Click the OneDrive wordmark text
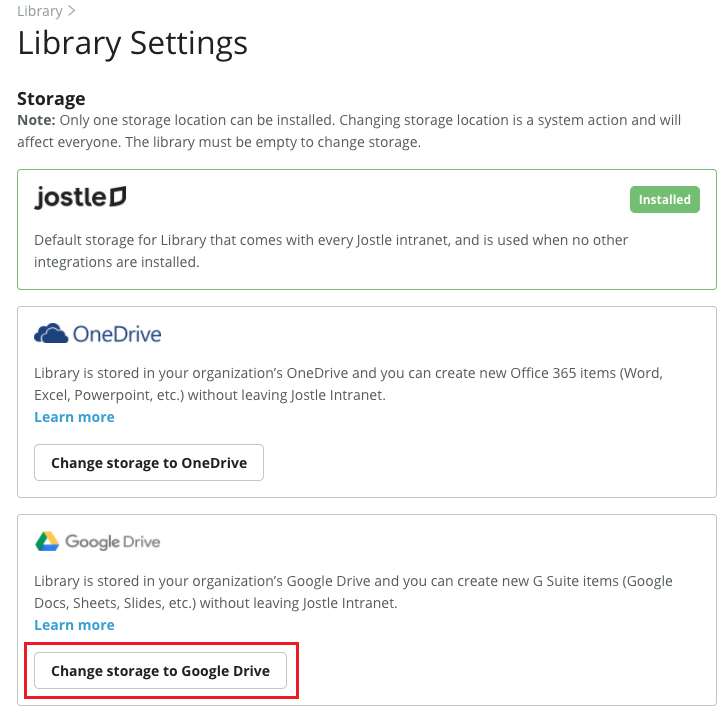725x710 pixels. tap(117, 334)
